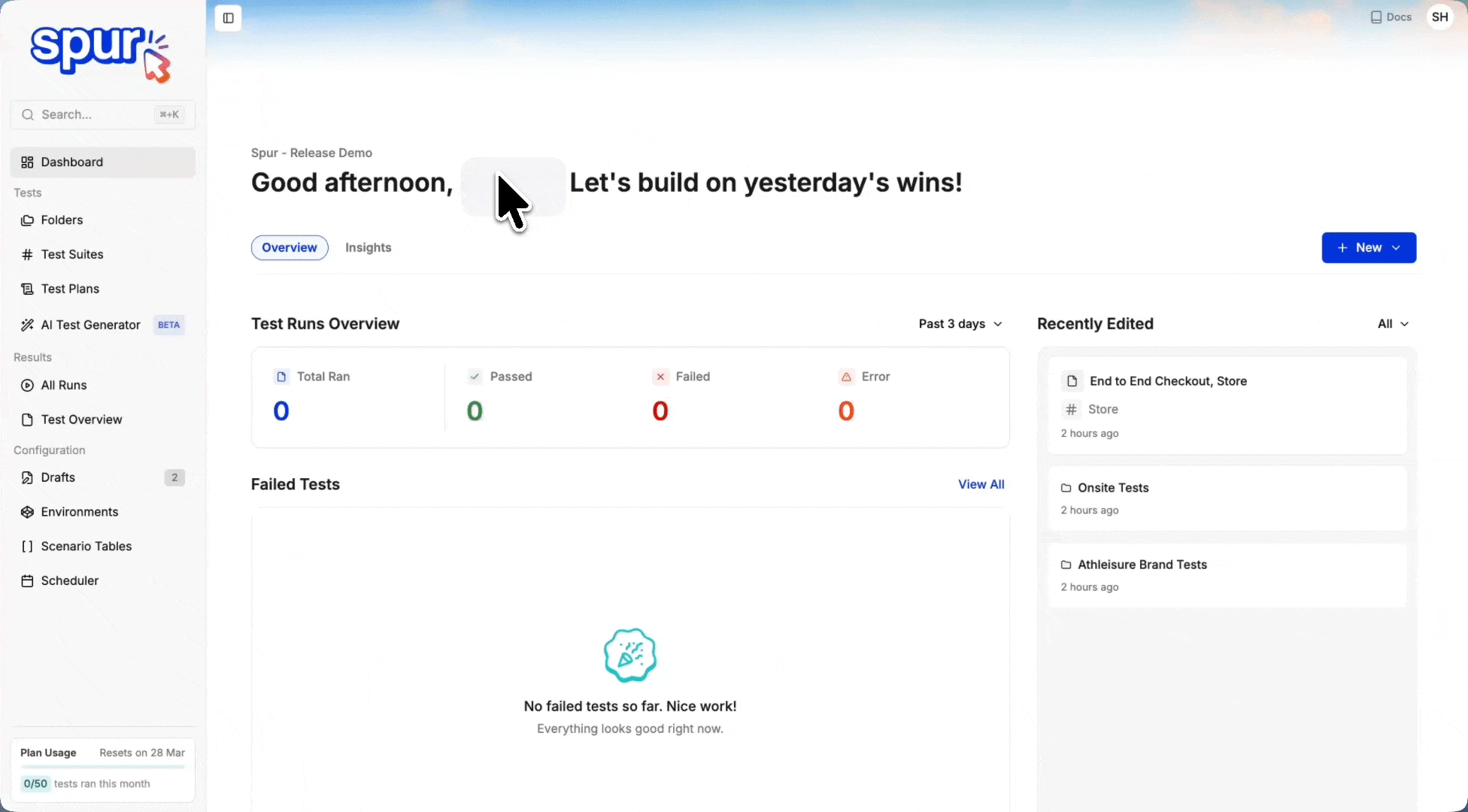Select the Test Suites sidebar icon
The width and height of the screenshot is (1468, 812).
pyautogui.click(x=27, y=254)
